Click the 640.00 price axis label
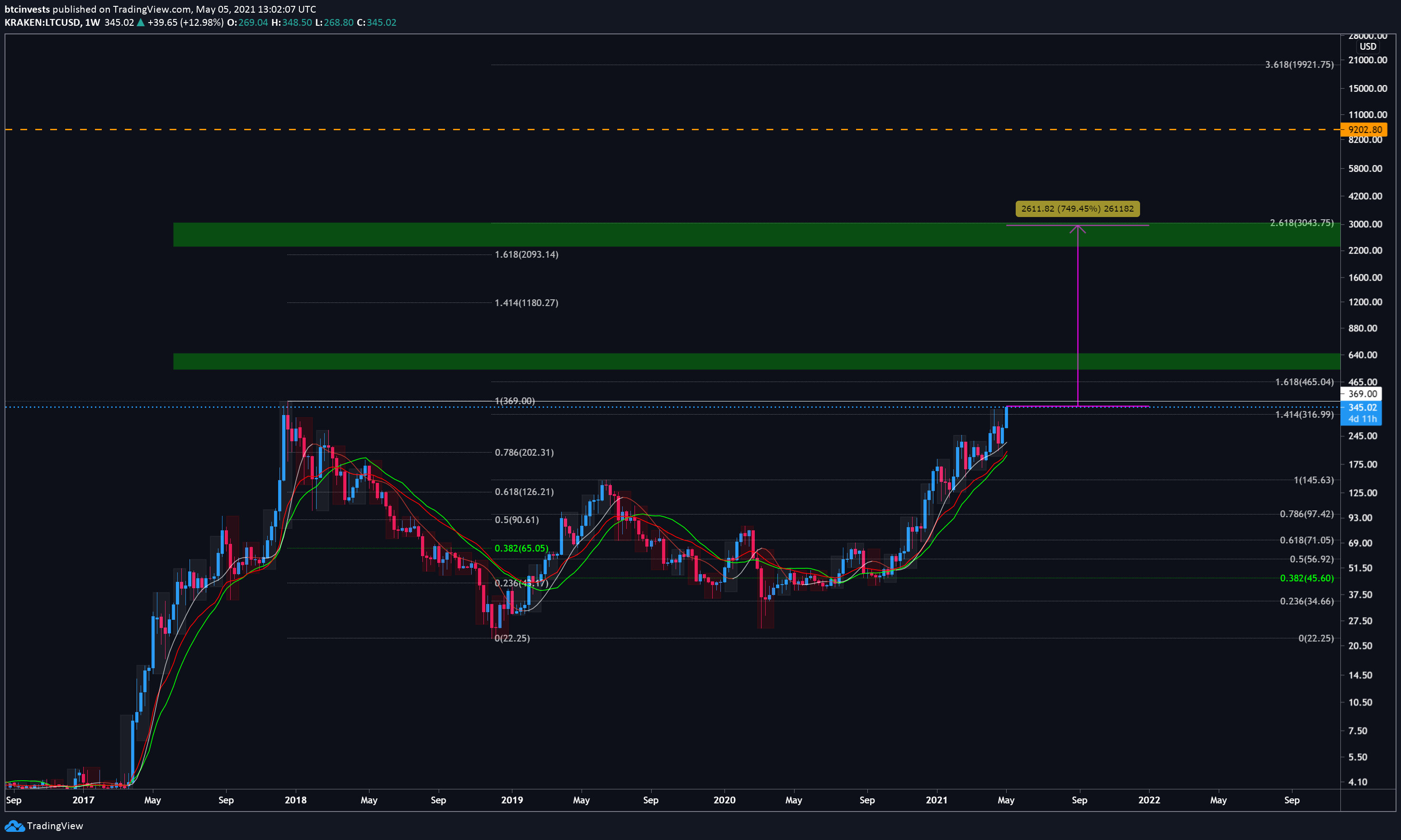1401x840 pixels. 1363,355
